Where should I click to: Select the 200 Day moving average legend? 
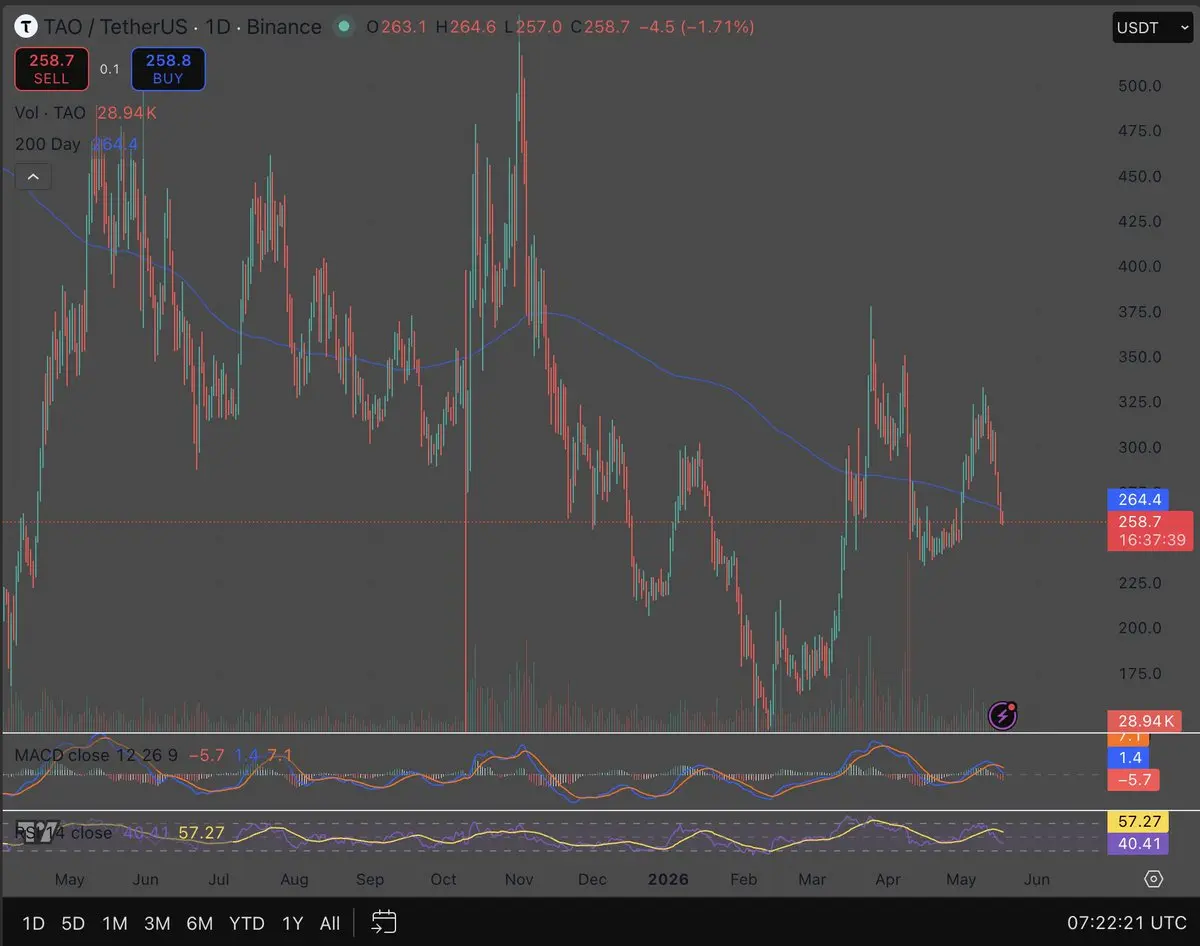pos(47,144)
